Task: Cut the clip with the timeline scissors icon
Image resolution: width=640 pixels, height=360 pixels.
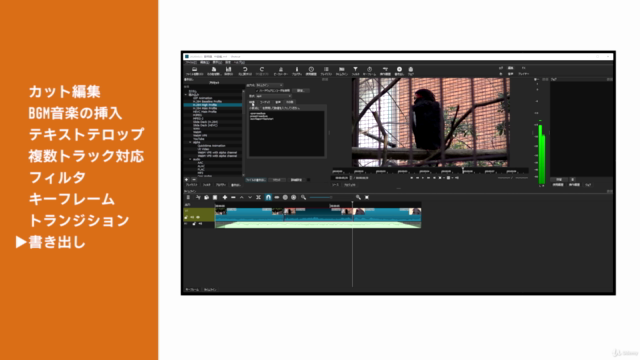Action: [x=198, y=198]
